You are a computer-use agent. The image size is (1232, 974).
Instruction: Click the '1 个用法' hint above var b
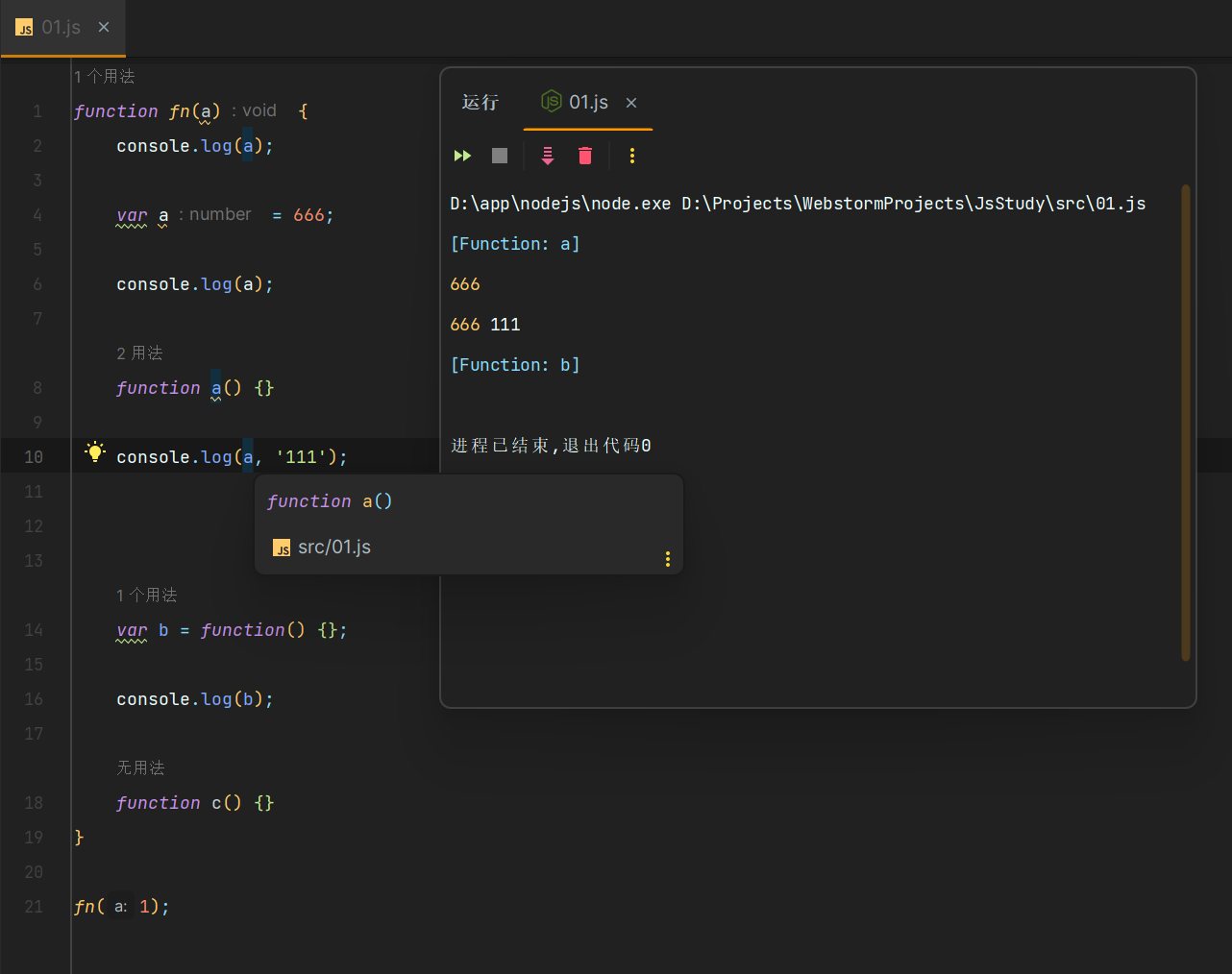point(146,596)
